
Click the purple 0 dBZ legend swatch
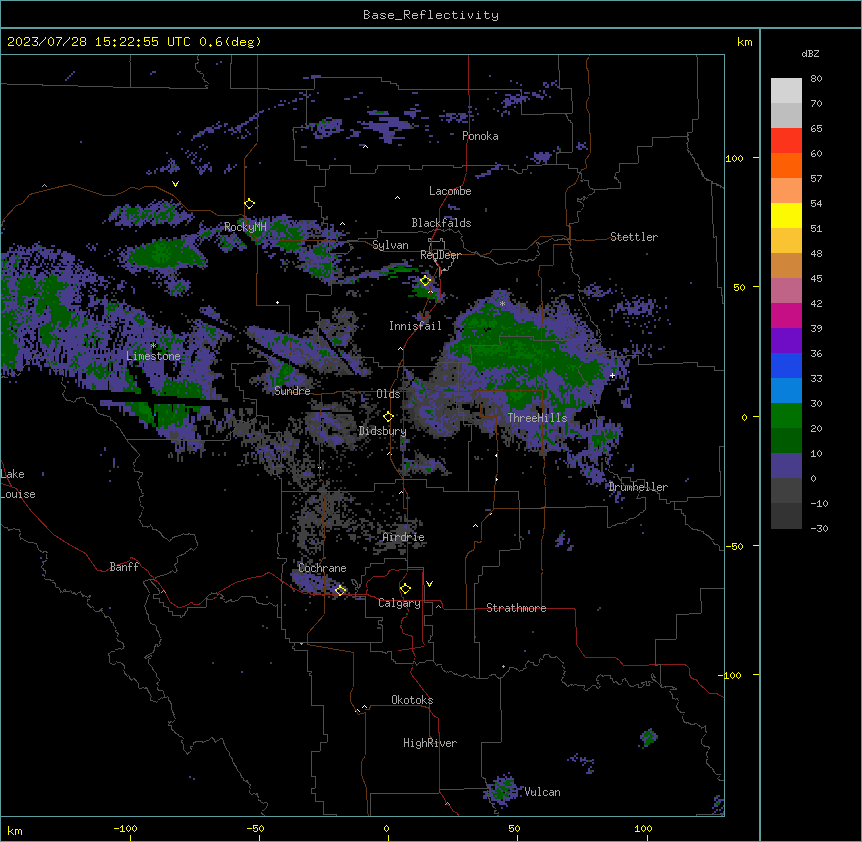coord(786,466)
